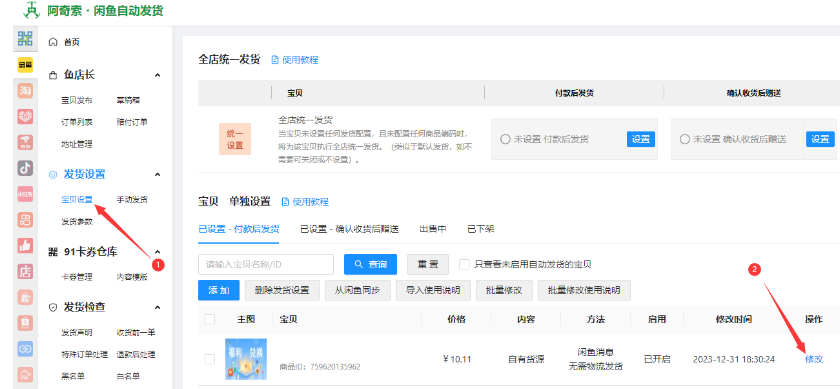Image resolution: width=840 pixels, height=389 pixels.
Task: Tick the select-all checkbox in table header
Action: (x=209, y=319)
